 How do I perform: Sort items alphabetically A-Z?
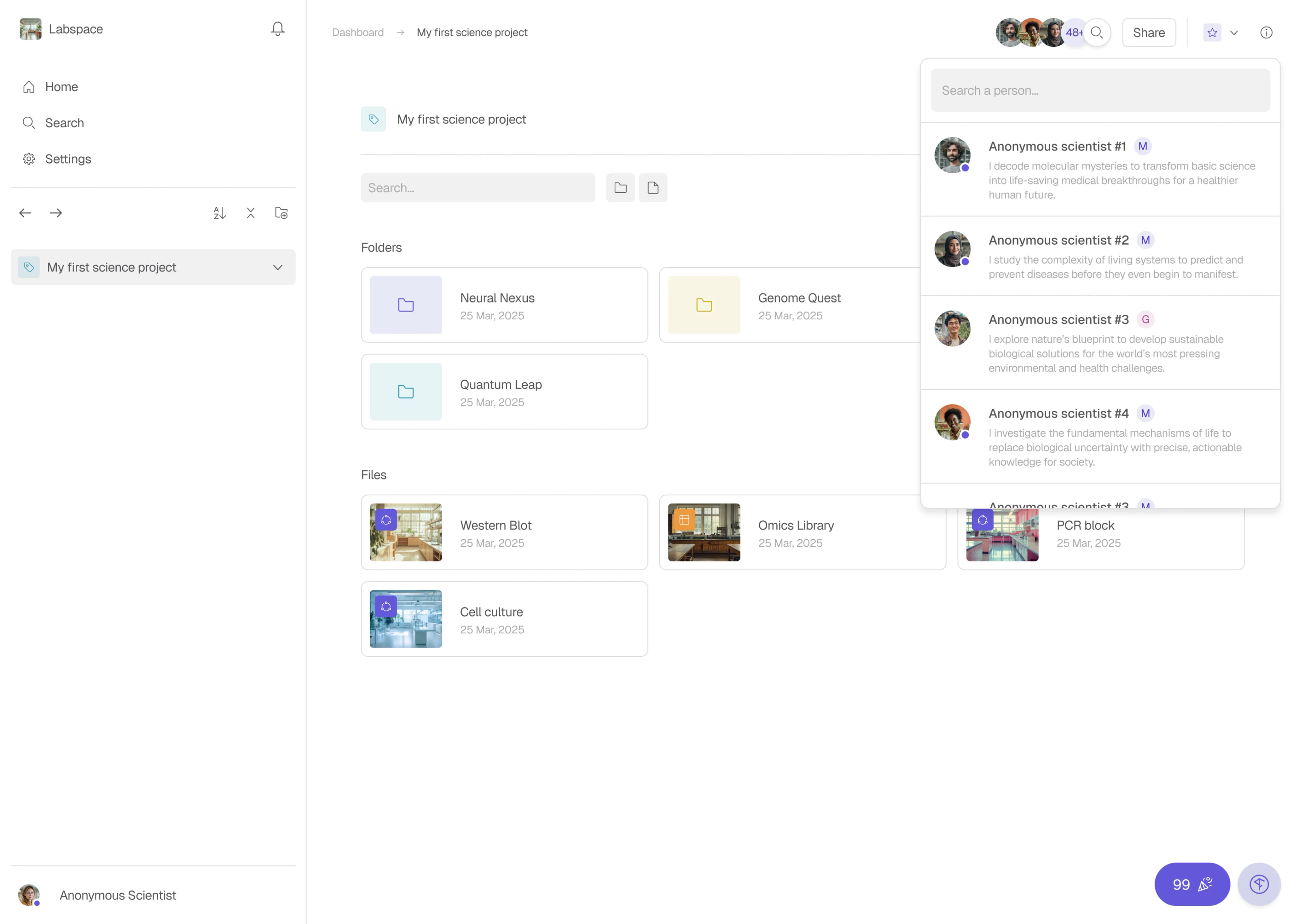[220, 213]
